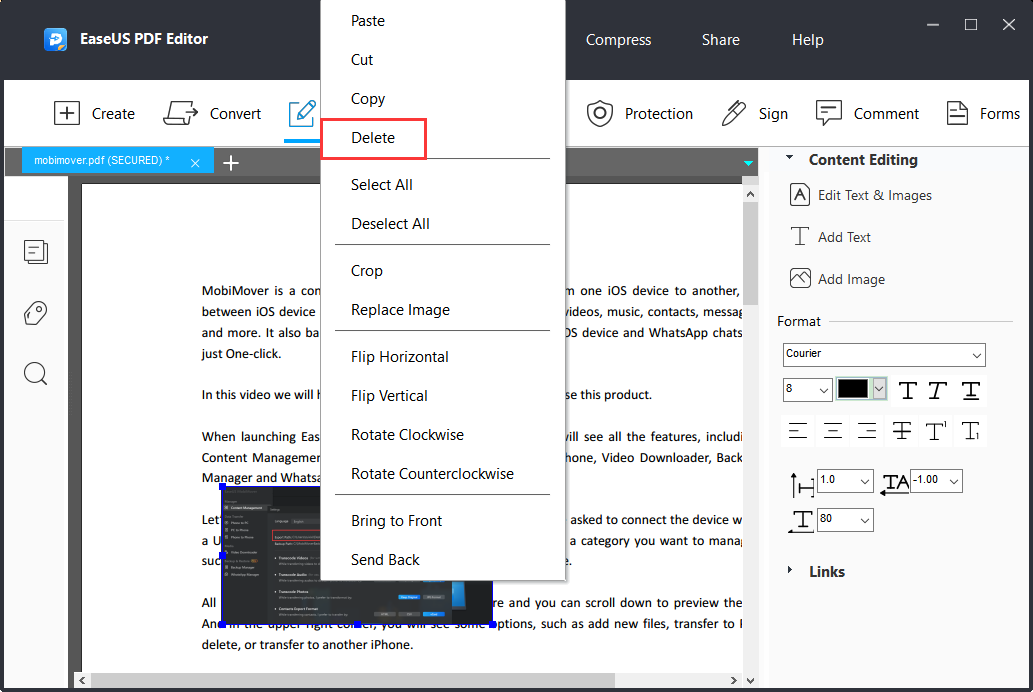Image resolution: width=1033 pixels, height=692 pixels.
Task: Choose Send Back in context menu
Action: click(443, 560)
